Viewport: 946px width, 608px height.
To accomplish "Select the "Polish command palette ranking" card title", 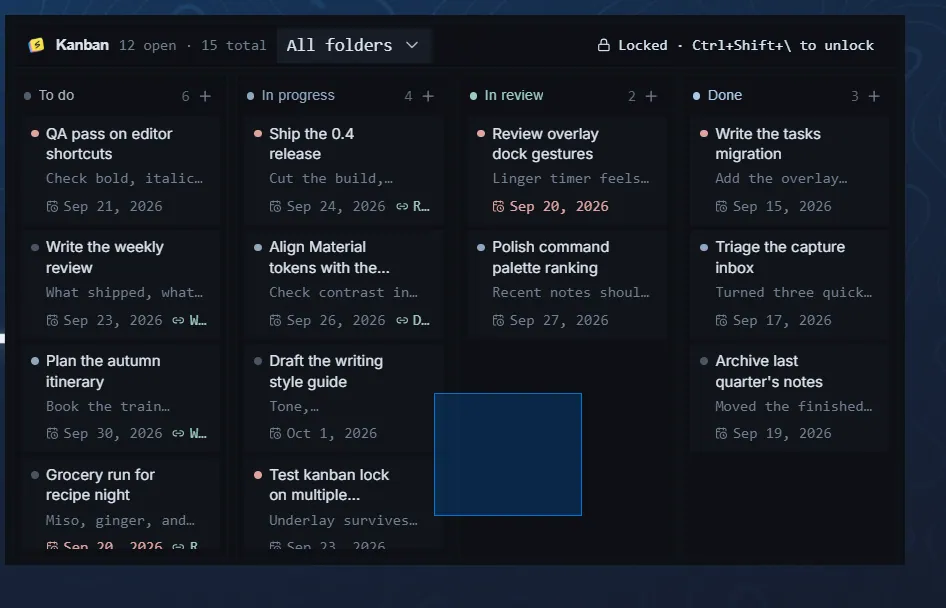I will tap(551, 257).
